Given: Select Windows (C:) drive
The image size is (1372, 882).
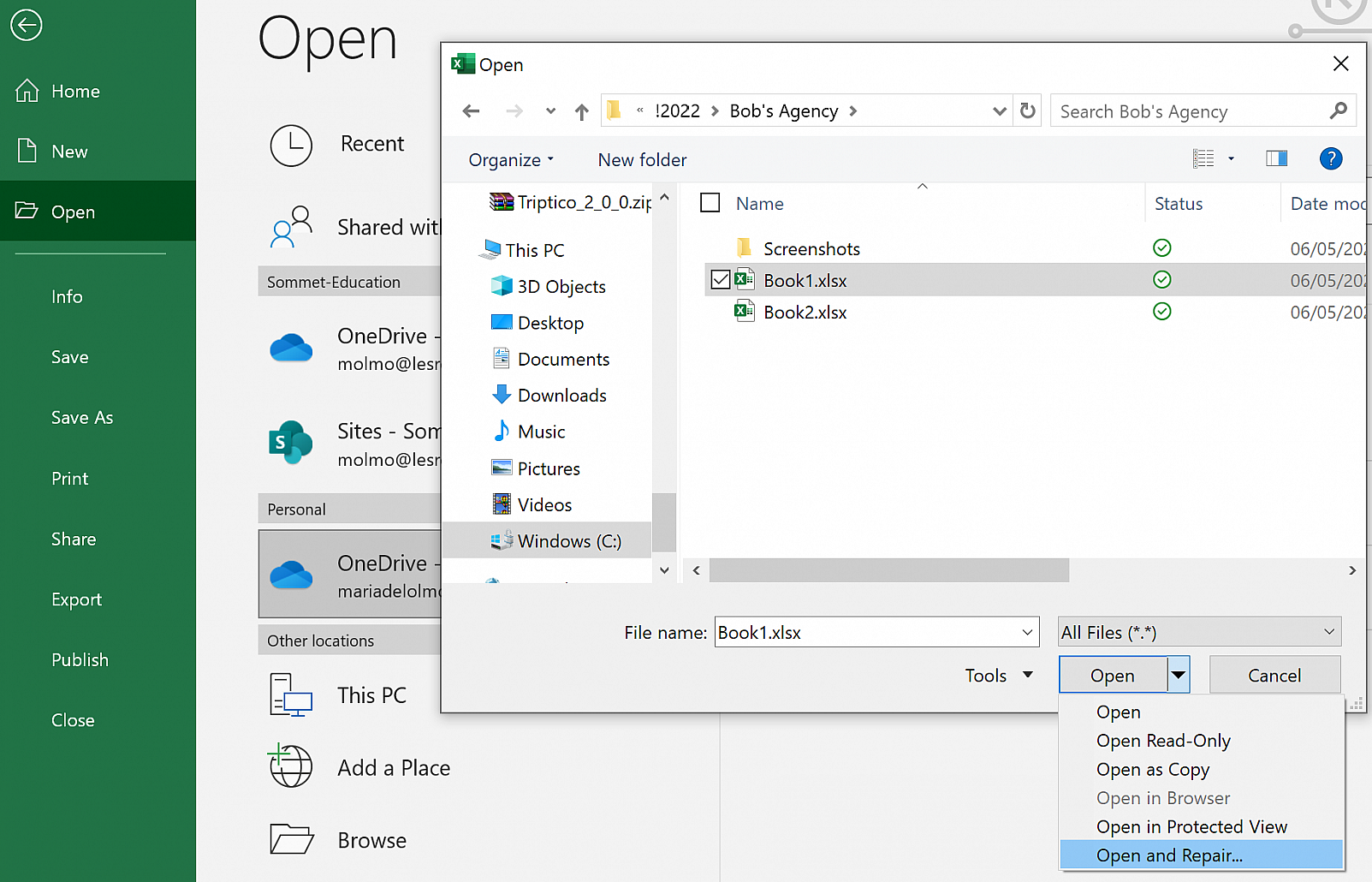Looking at the screenshot, I should 546,540.
